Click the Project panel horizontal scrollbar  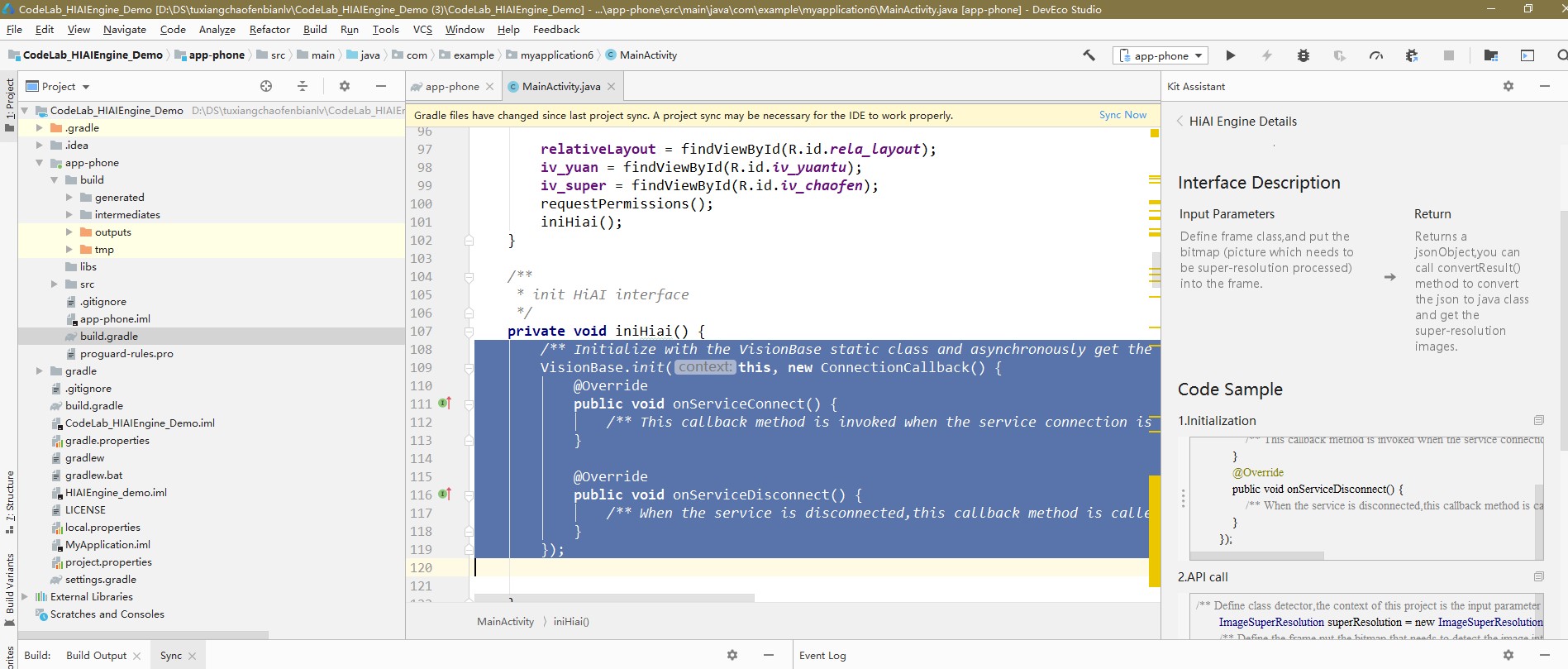coord(143,634)
